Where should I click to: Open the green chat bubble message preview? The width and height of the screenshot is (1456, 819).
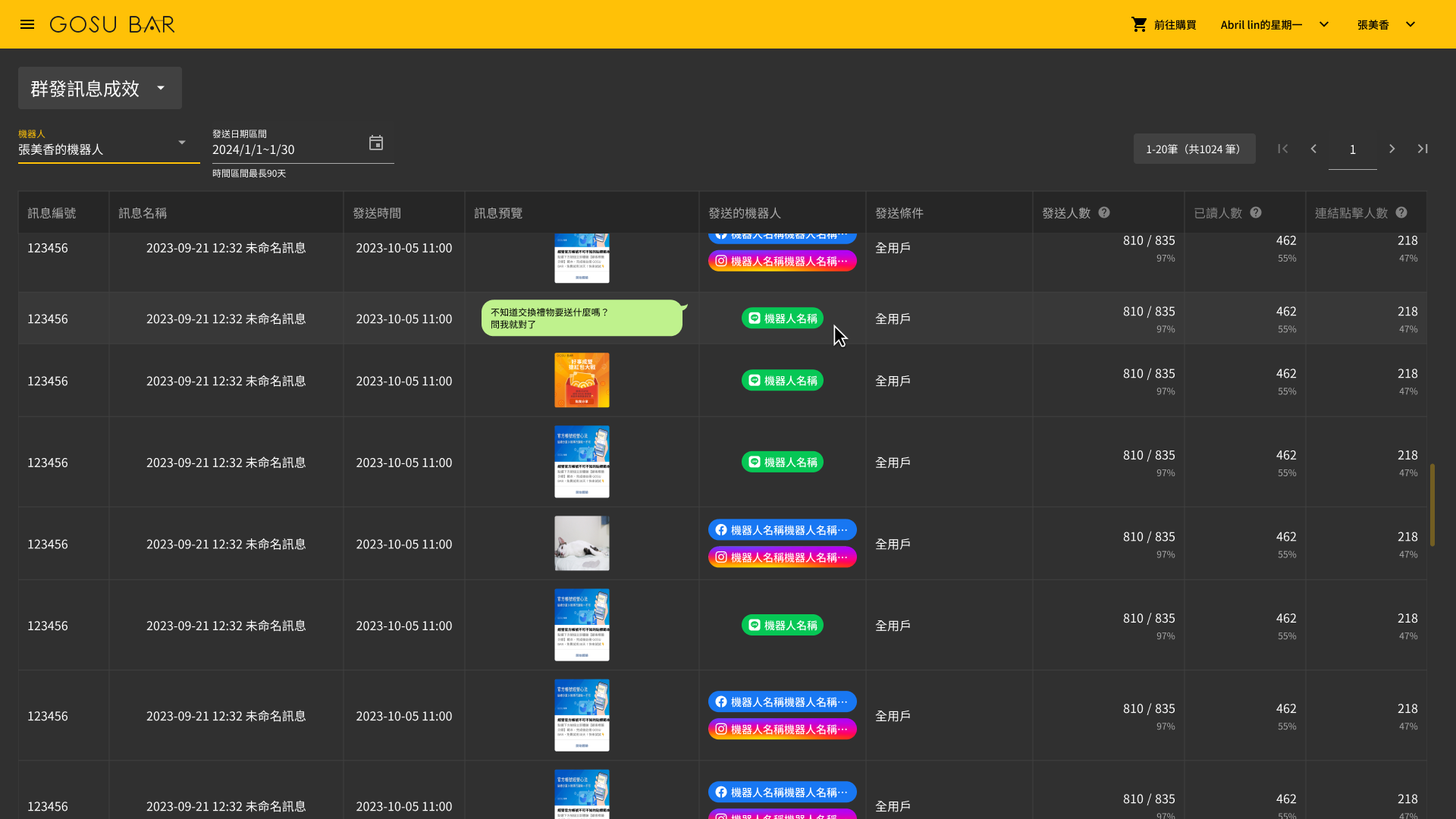tap(582, 318)
